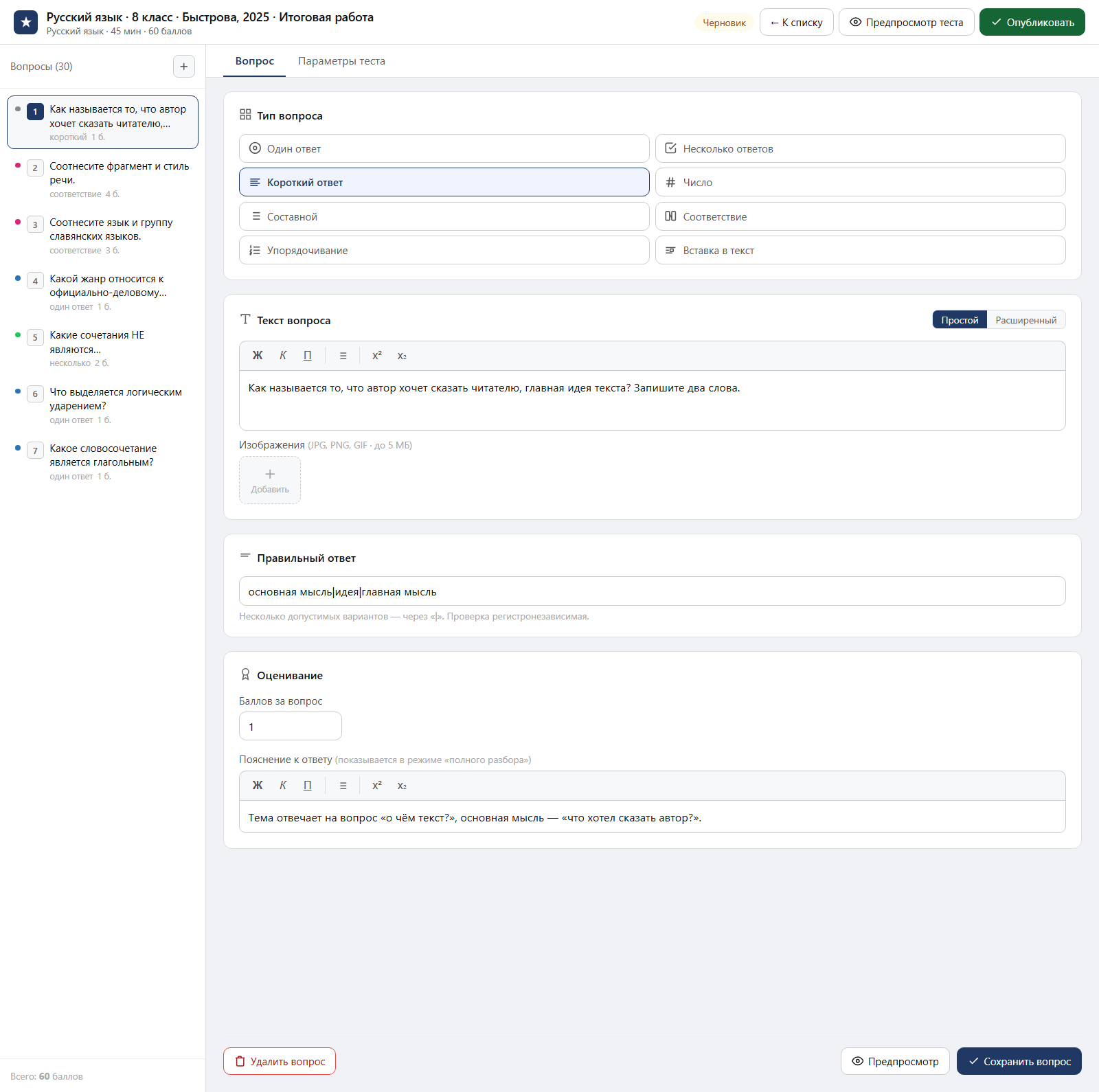Click list icon in explanation toolbar
This screenshot has height=1092, width=1099.
click(x=343, y=786)
